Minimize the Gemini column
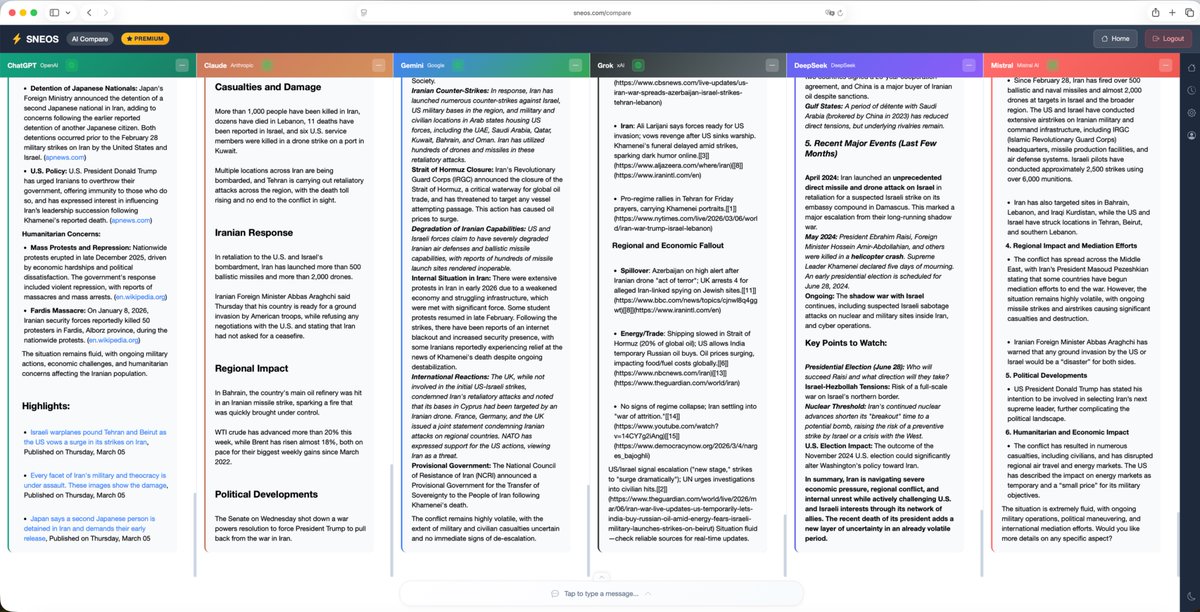1200x612 pixels. [576, 64]
